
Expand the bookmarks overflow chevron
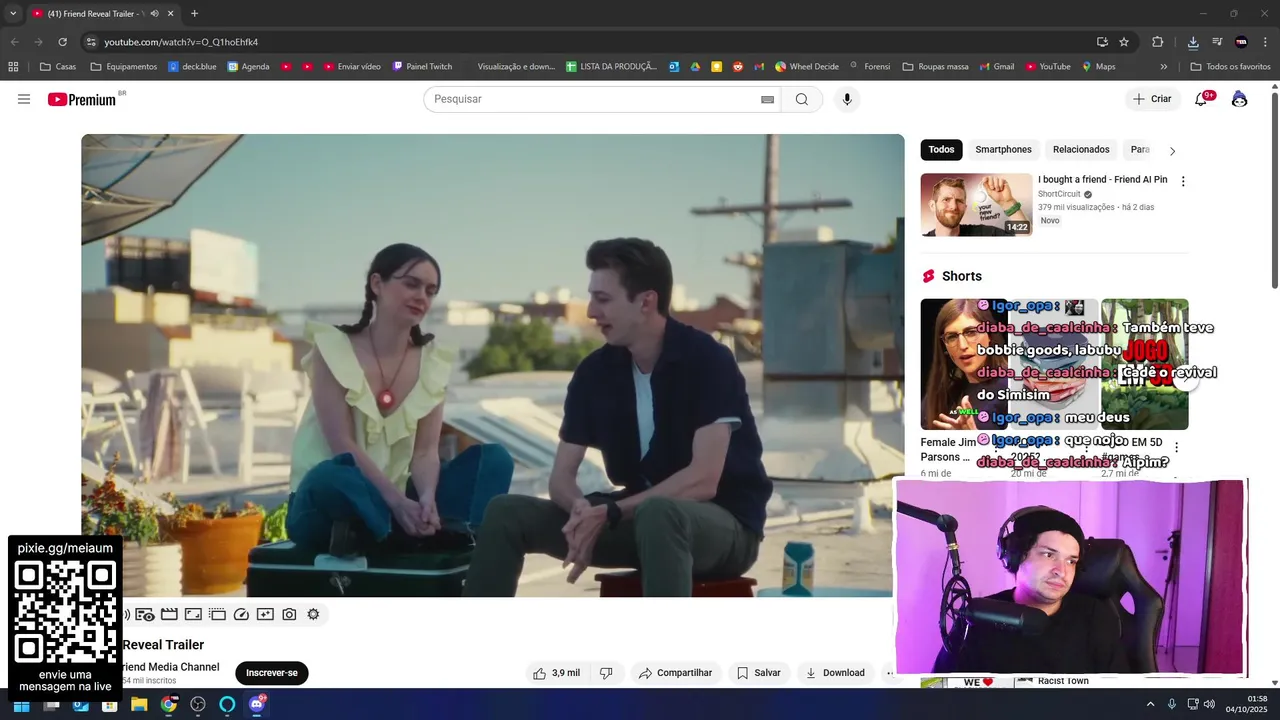1163,67
